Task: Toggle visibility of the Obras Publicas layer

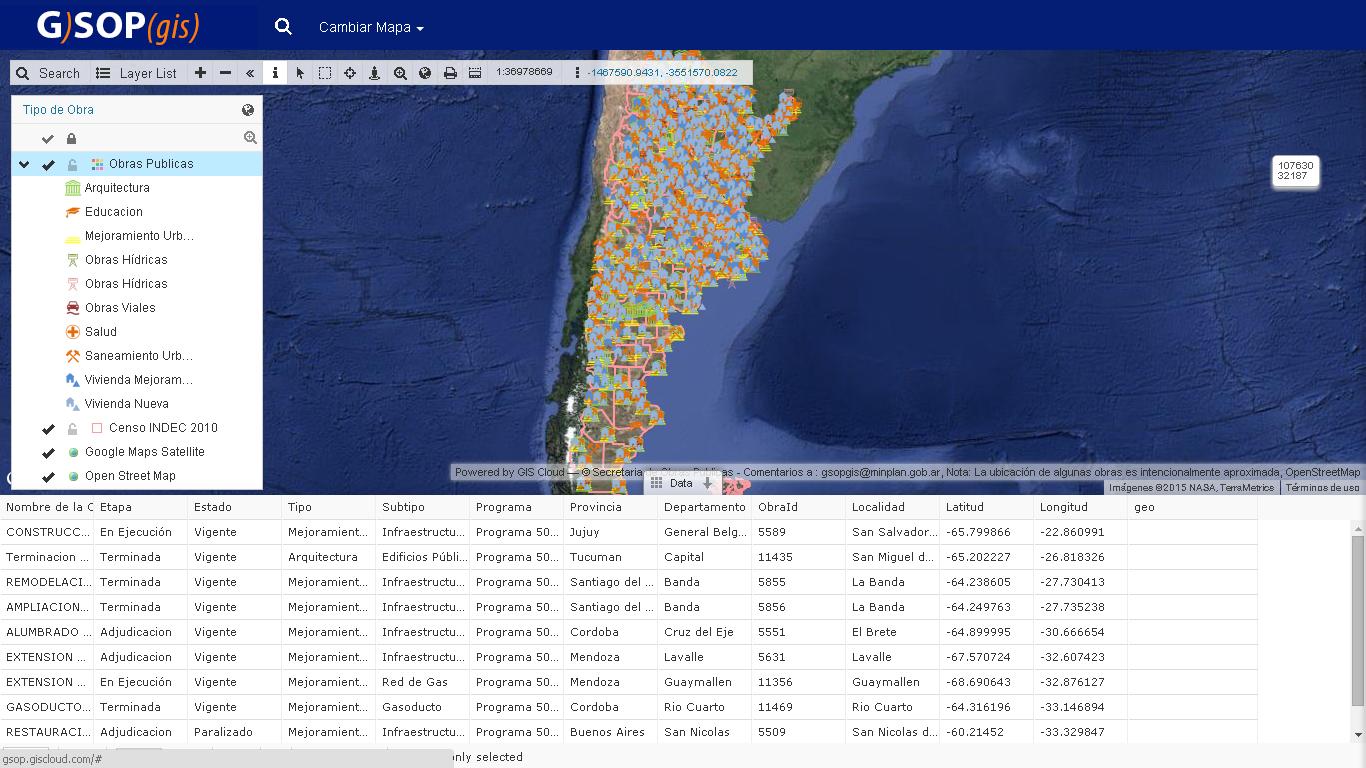Action: (47, 163)
